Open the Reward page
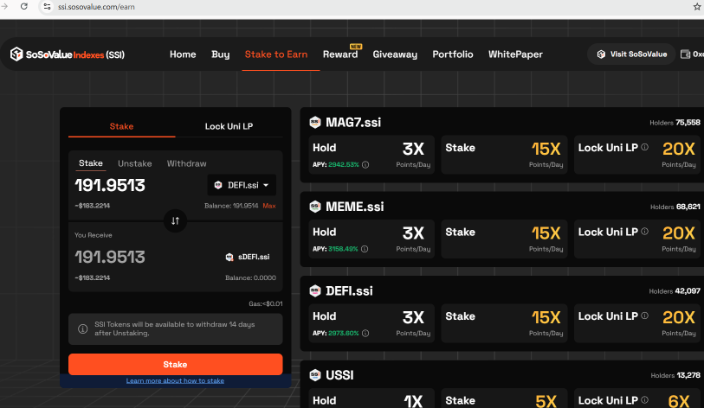 point(340,54)
